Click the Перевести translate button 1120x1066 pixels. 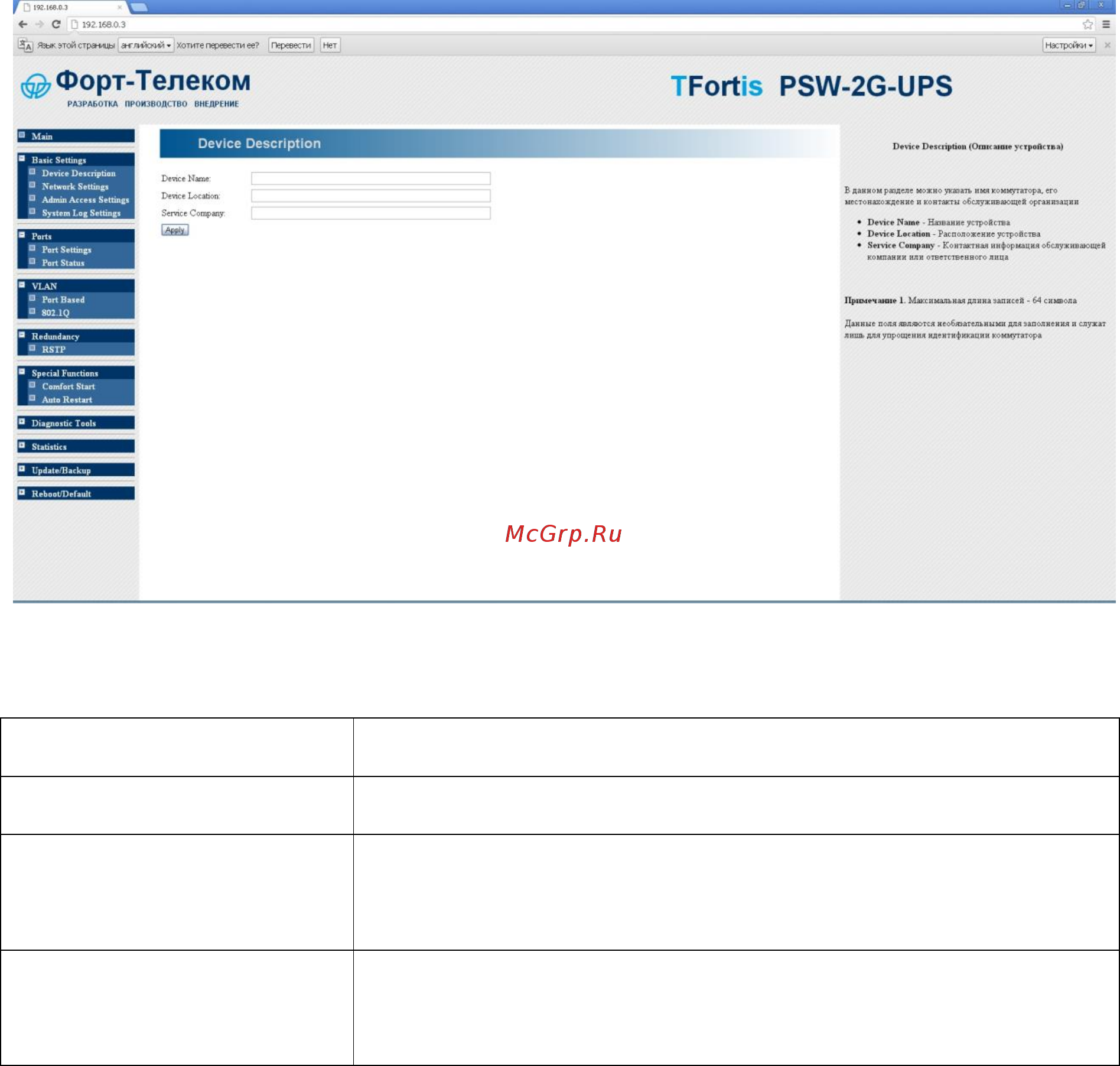pos(291,45)
